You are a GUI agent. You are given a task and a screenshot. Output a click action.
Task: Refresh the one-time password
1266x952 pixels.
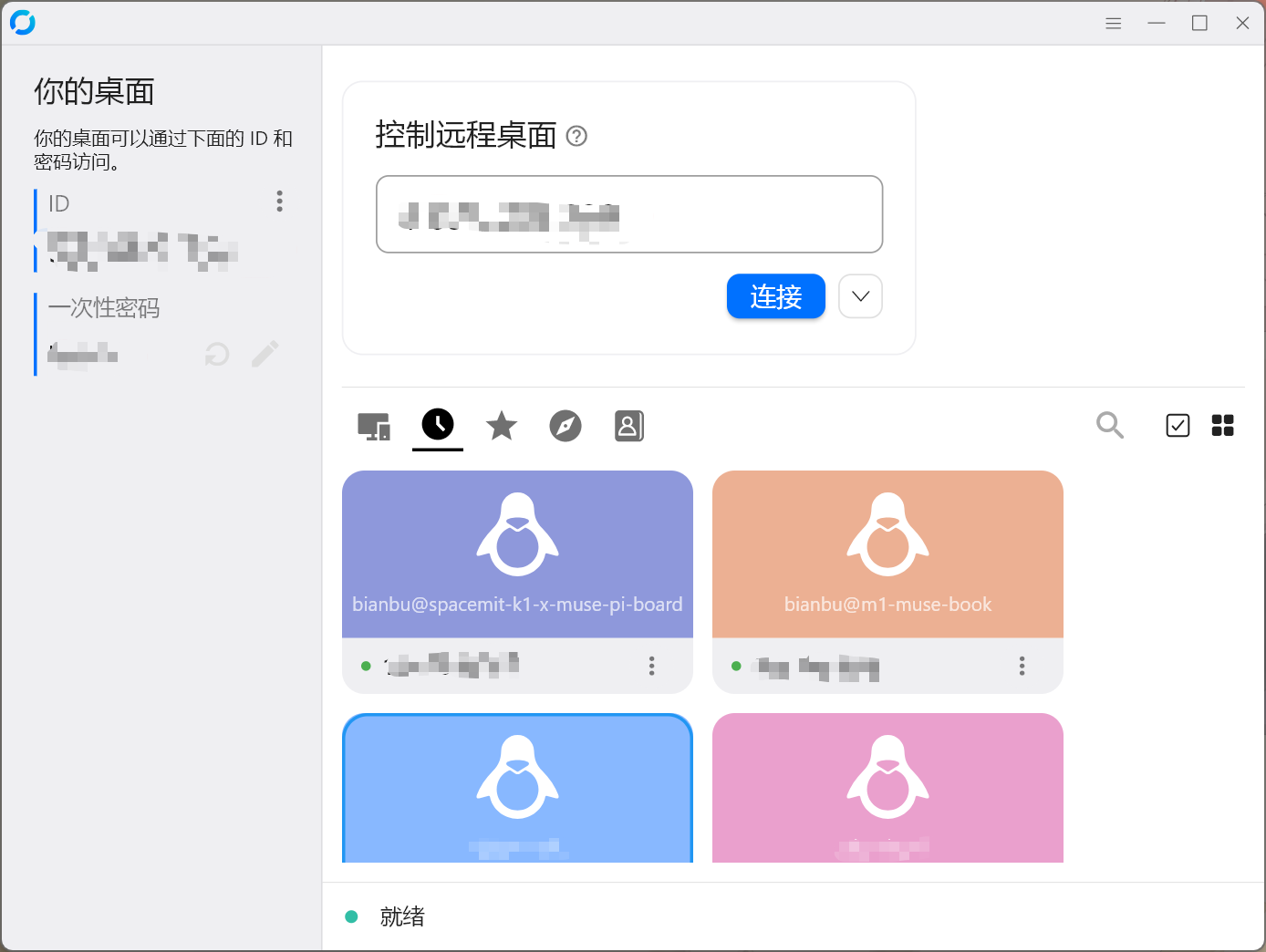[217, 354]
